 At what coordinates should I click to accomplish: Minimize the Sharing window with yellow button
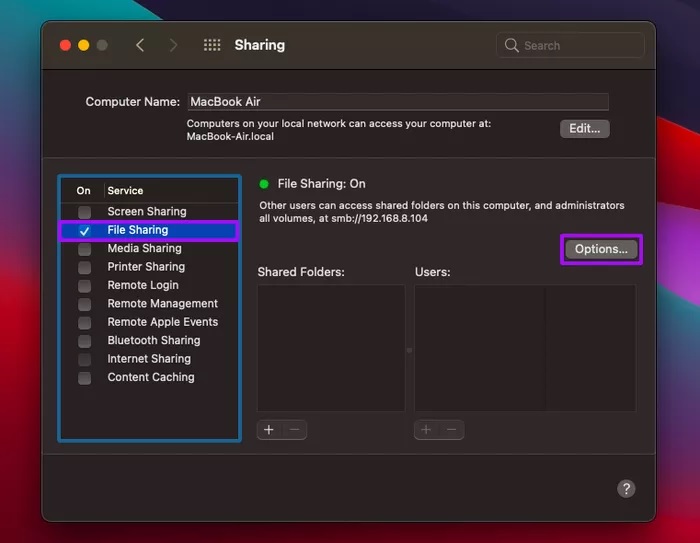coord(83,45)
